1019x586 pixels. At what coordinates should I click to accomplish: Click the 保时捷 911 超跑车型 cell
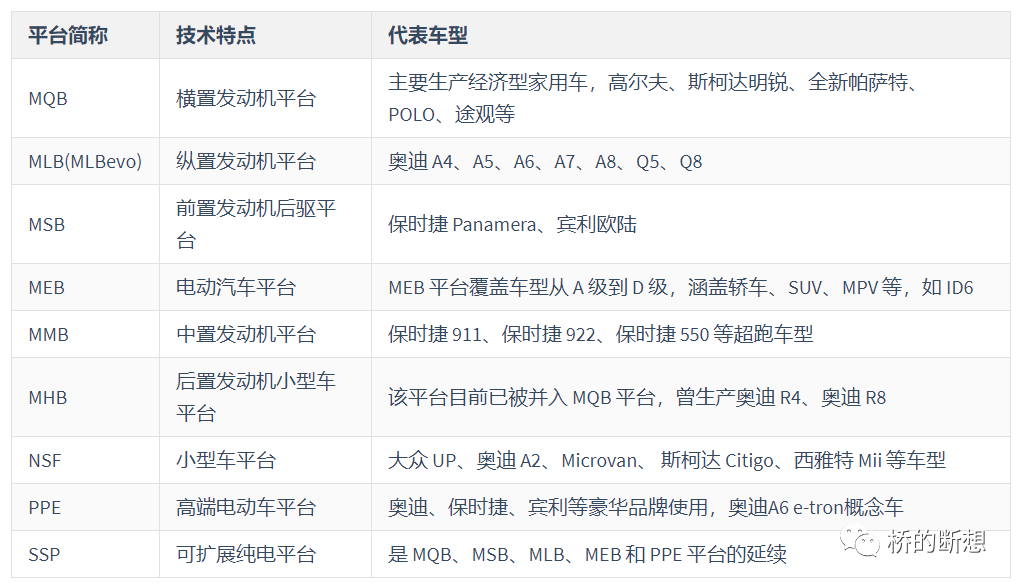[x=690, y=334]
